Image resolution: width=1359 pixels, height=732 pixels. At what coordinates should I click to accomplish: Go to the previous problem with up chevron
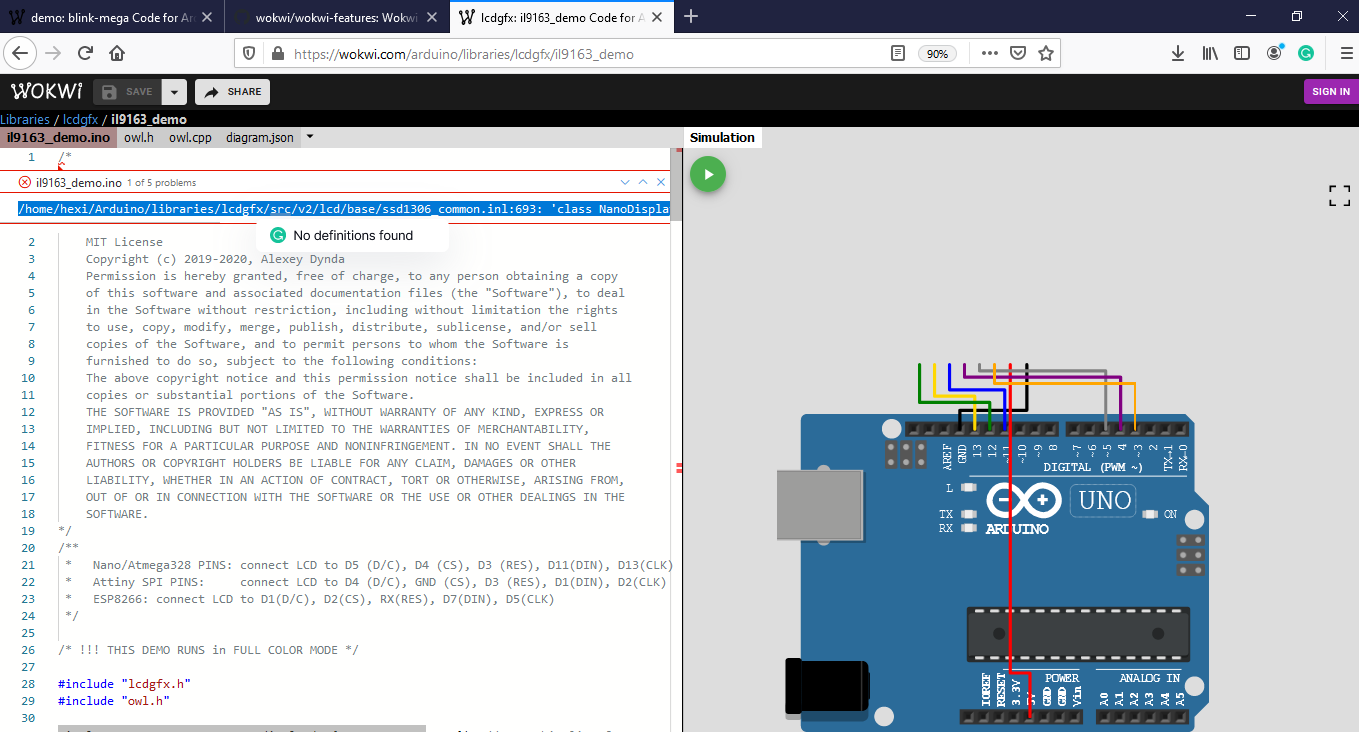click(643, 182)
